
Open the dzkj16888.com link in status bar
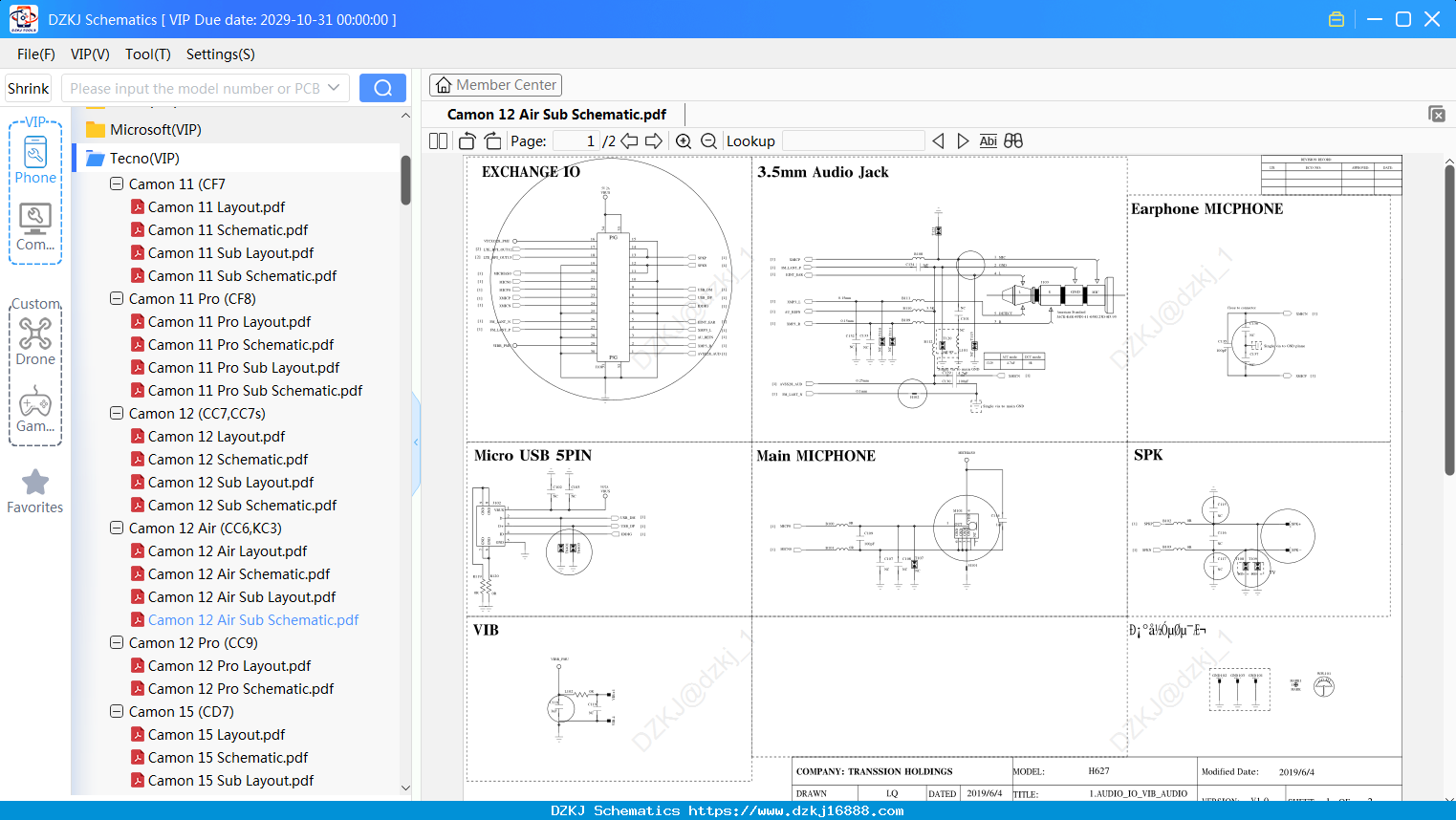[x=796, y=810]
